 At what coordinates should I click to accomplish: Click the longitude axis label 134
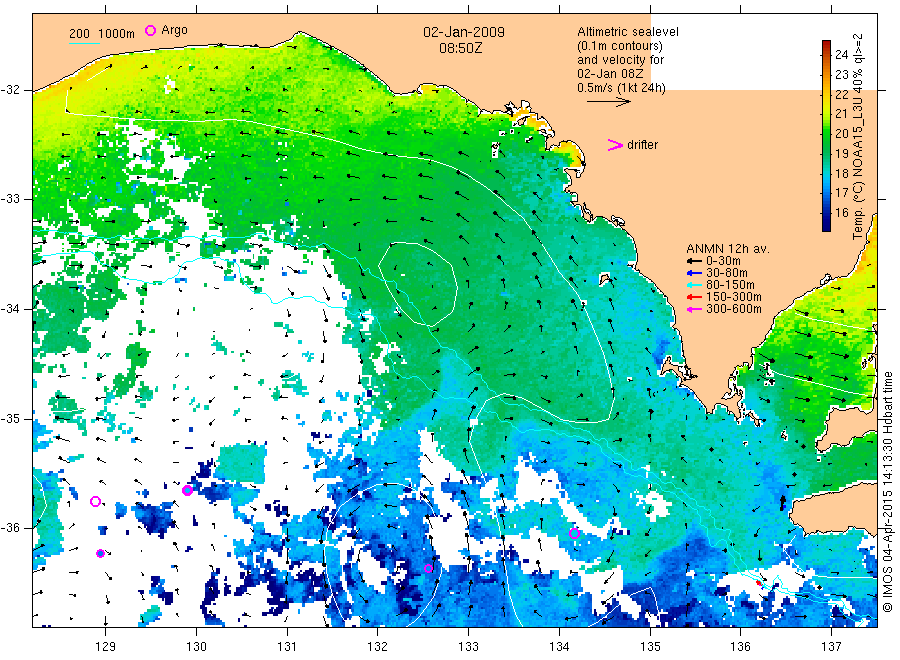[559, 647]
